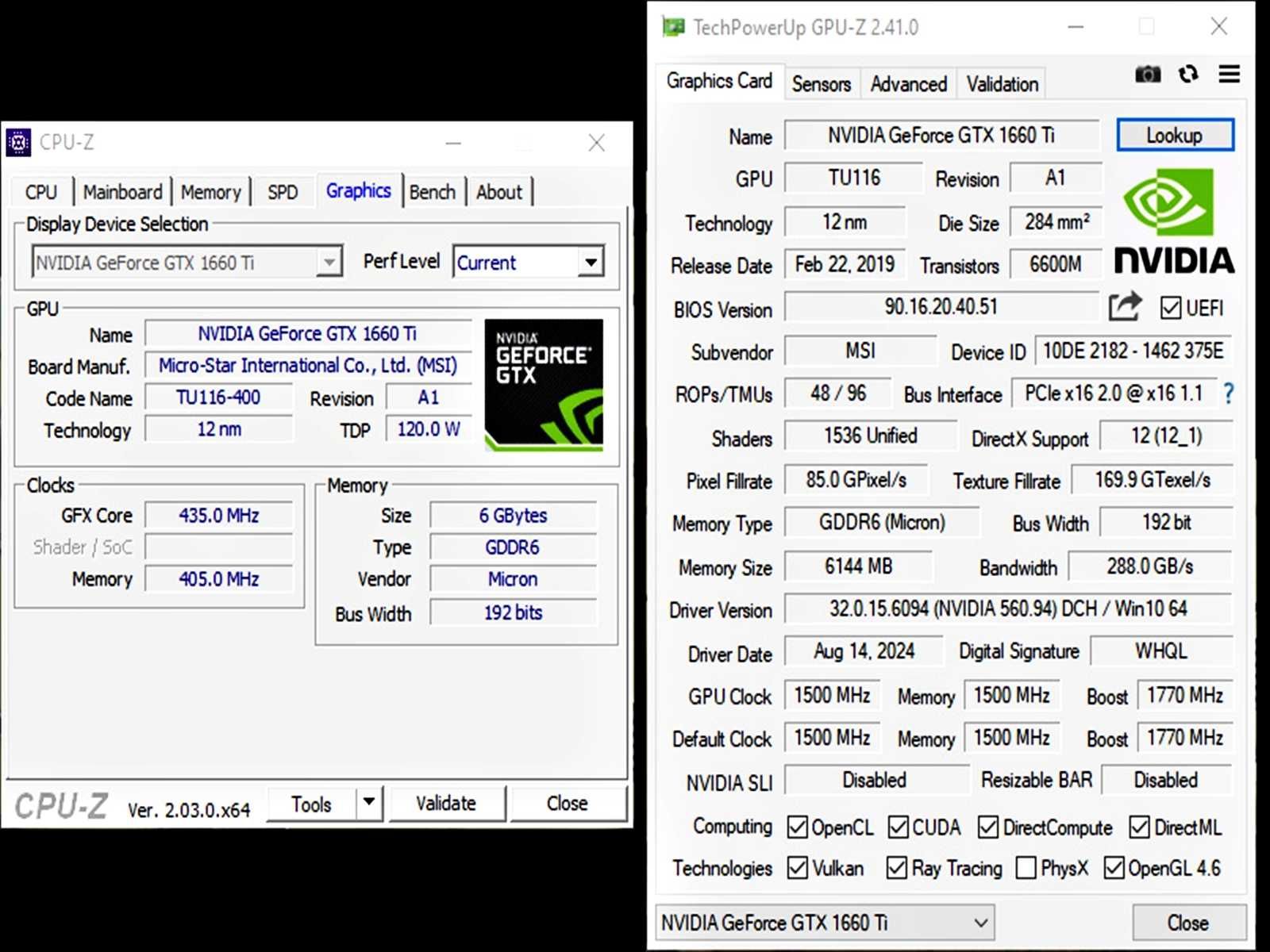Open the Display Device Selection dropdown
Image resolution: width=1270 pixels, height=952 pixels.
187,262
